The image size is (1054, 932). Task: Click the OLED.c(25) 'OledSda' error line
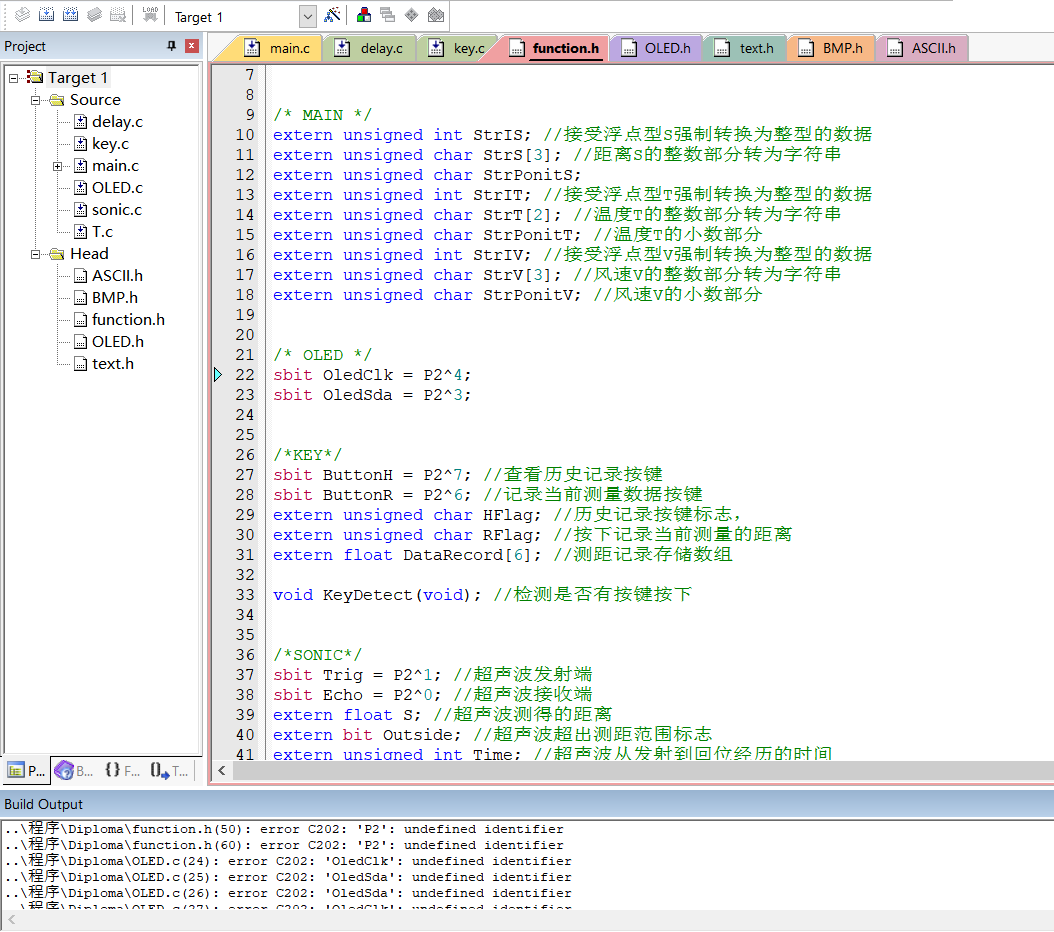(288, 878)
